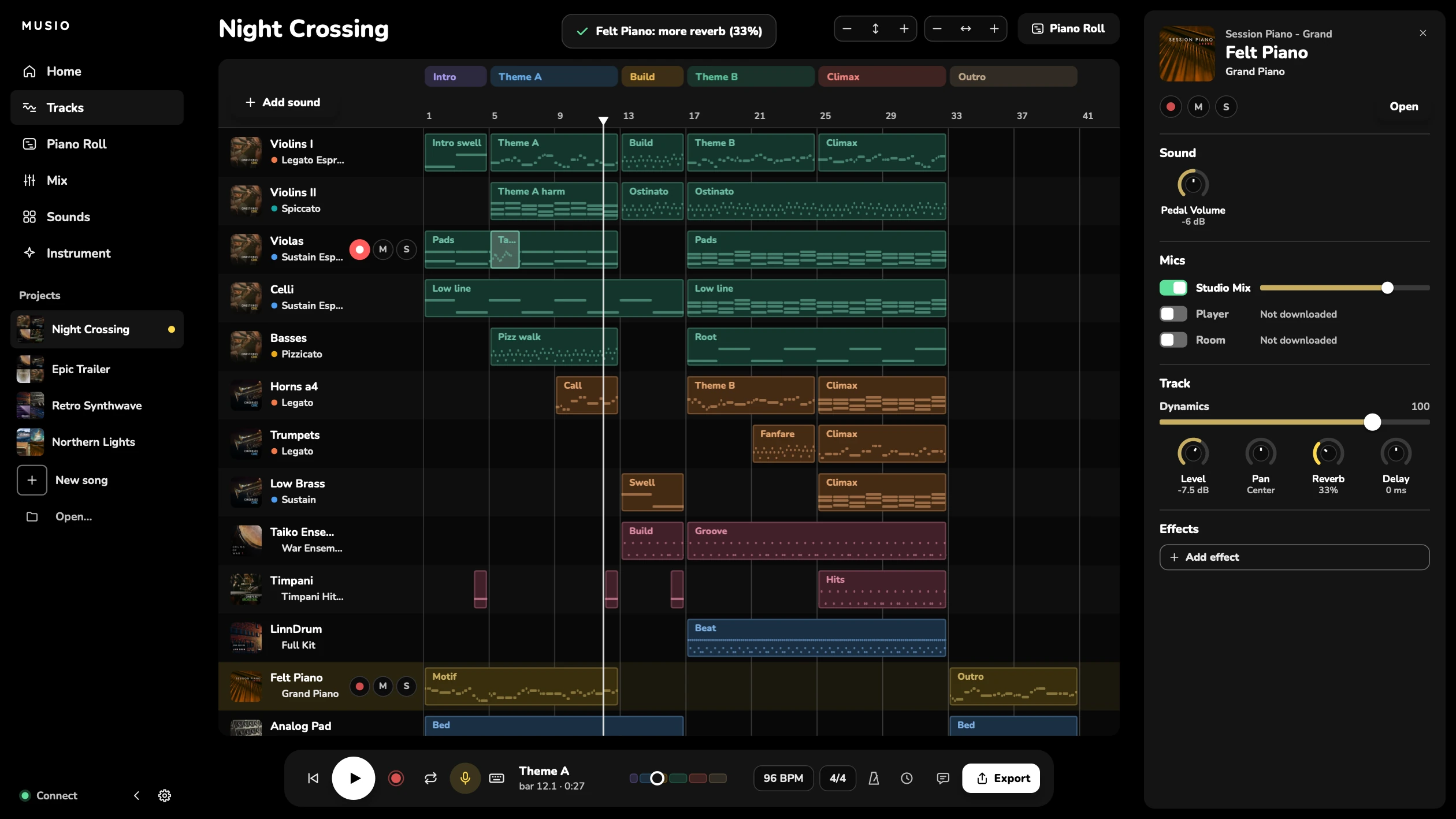The height and width of the screenshot is (819, 1456).
Task: Go to Home in sidebar
Action: pos(97,71)
